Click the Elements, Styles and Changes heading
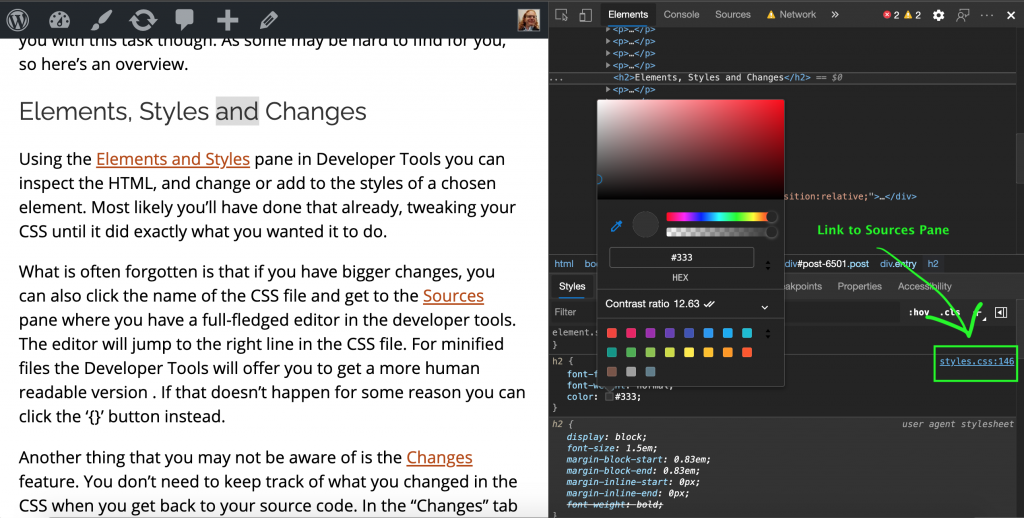 193,112
